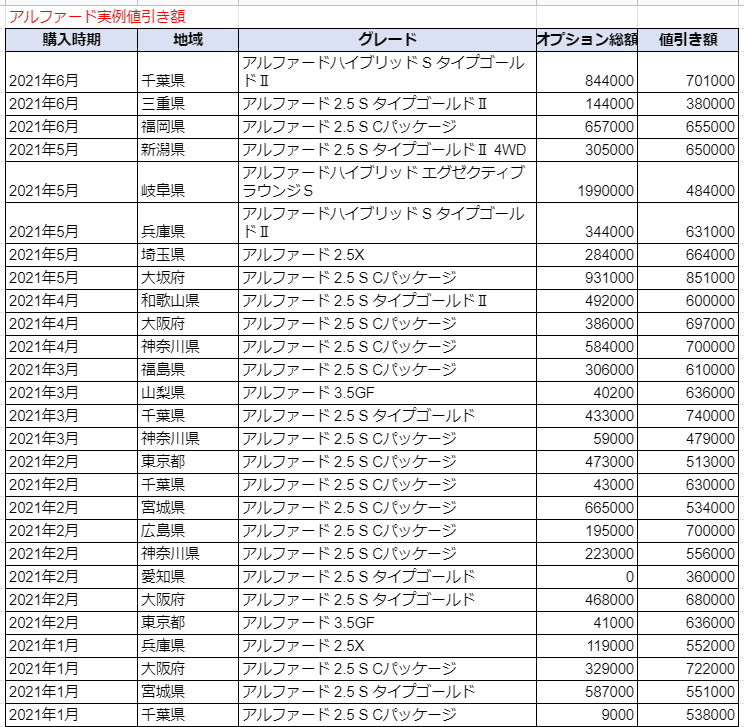
Task: Select discount value 610000
Action: 688,370
